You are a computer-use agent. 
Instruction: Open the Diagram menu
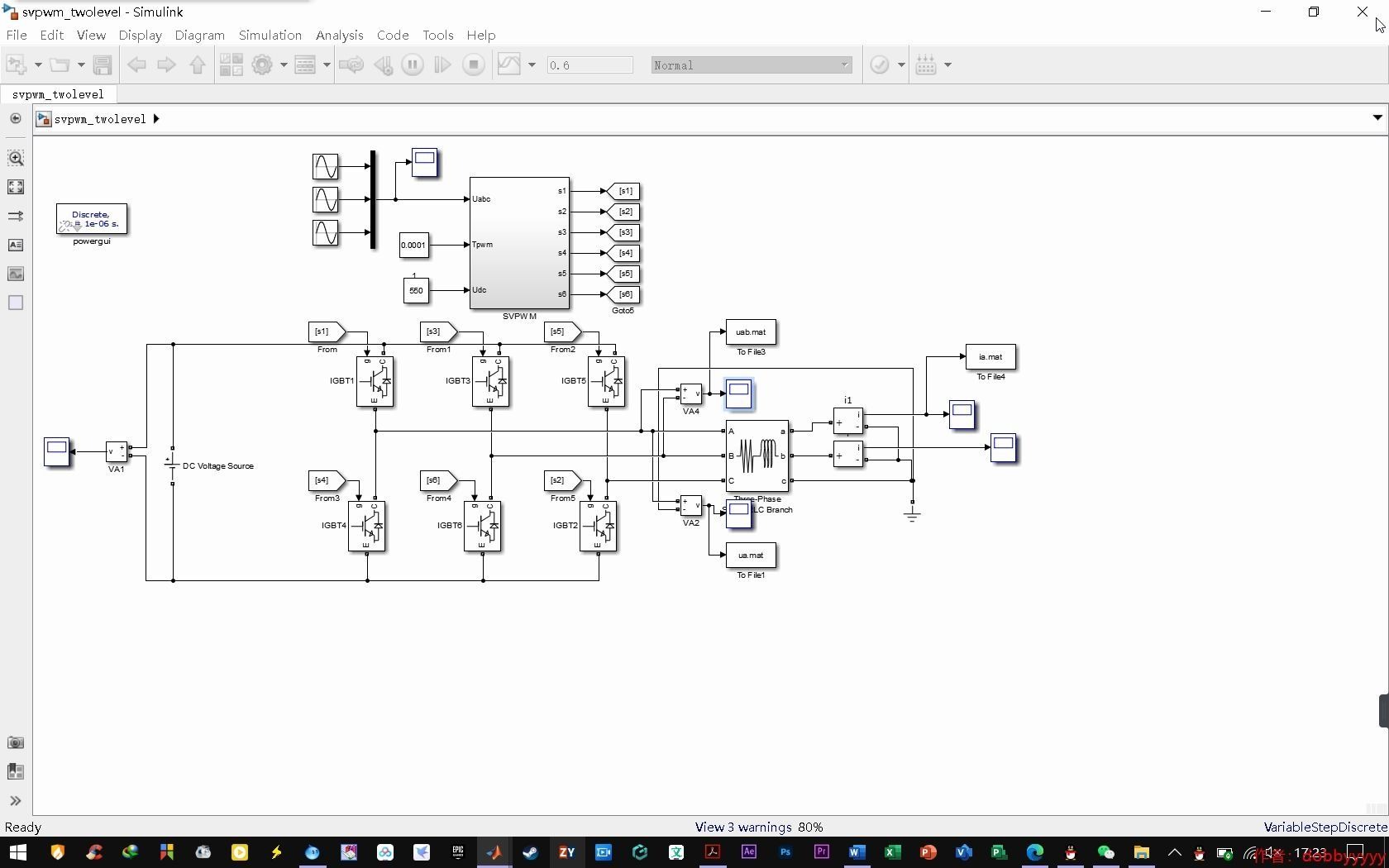click(x=199, y=36)
